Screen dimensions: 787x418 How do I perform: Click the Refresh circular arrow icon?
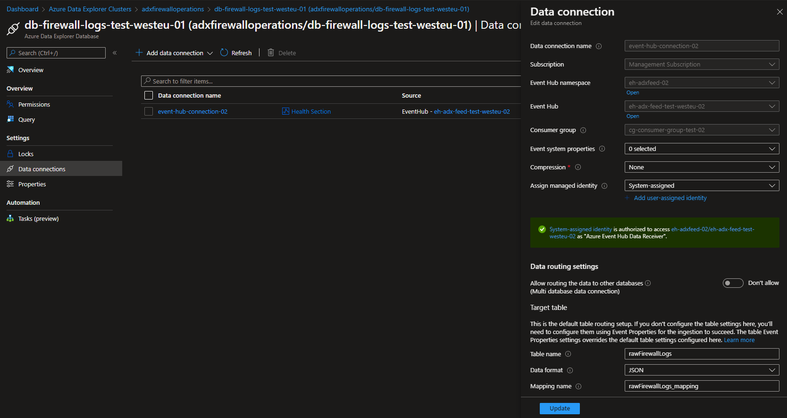pyautogui.click(x=224, y=53)
